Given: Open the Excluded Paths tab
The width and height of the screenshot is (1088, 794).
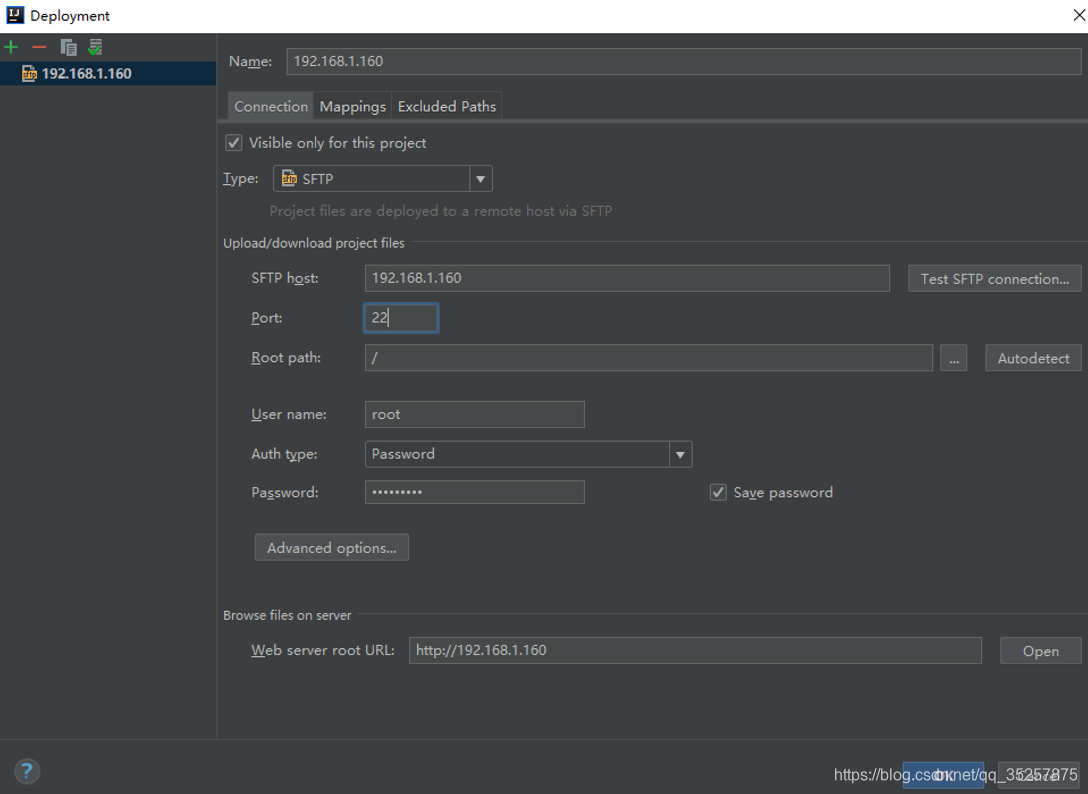Looking at the screenshot, I should coord(447,106).
